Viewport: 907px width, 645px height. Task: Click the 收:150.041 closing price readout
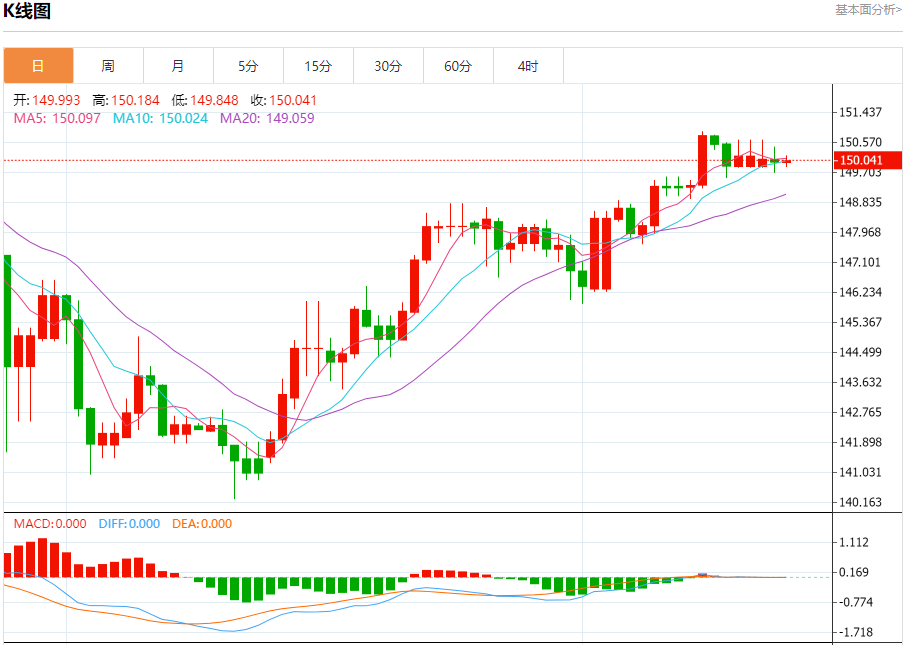[x=283, y=101]
